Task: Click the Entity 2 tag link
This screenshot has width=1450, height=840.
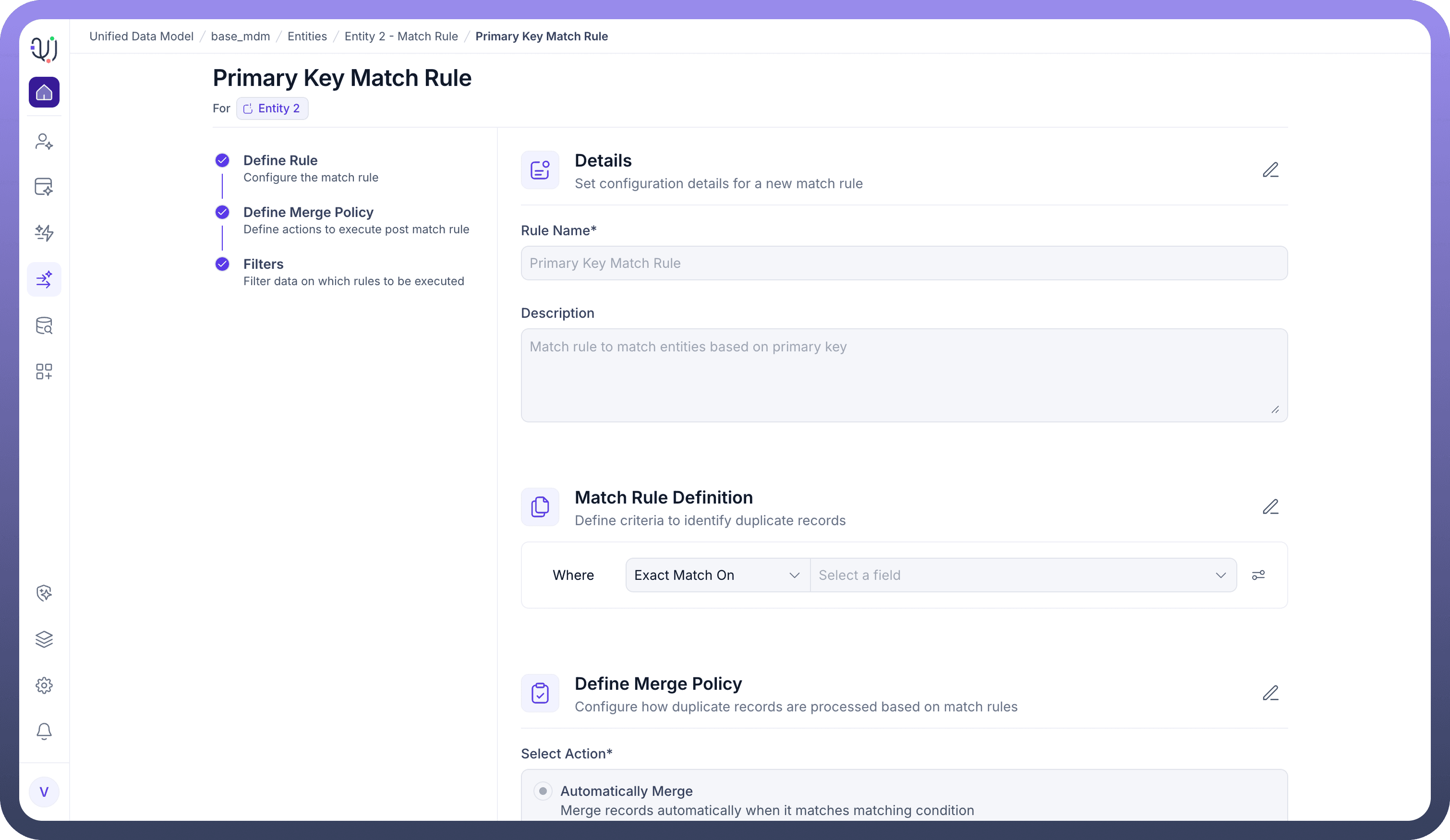Action: (x=272, y=109)
